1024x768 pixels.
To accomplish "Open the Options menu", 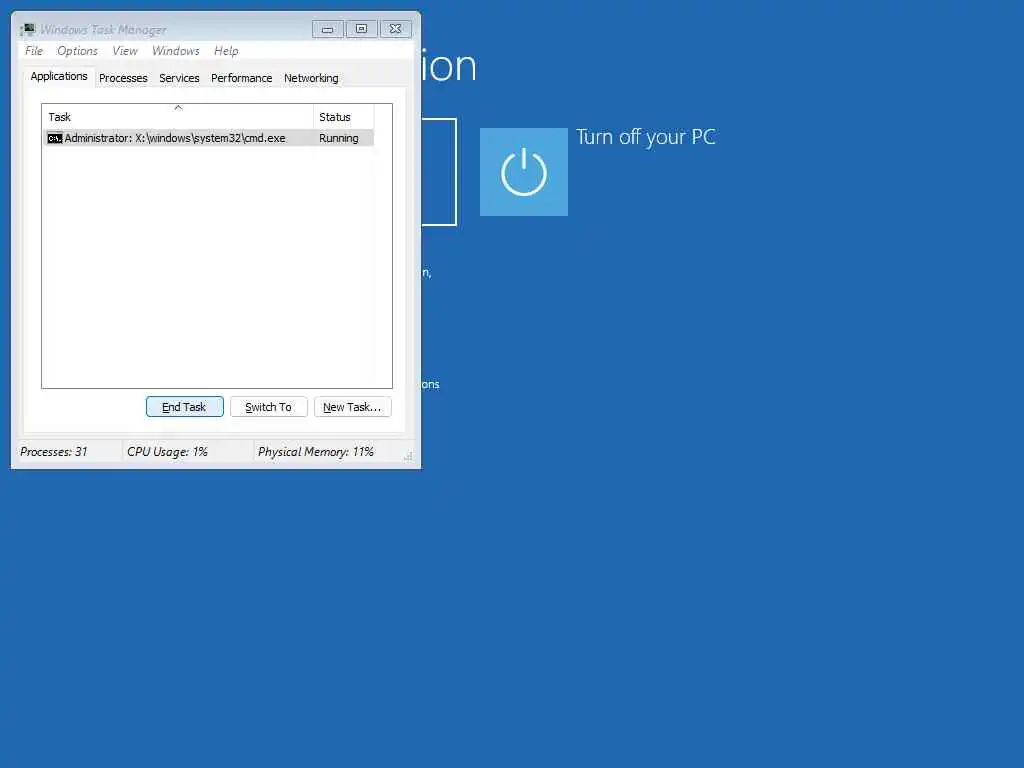I will click(77, 51).
